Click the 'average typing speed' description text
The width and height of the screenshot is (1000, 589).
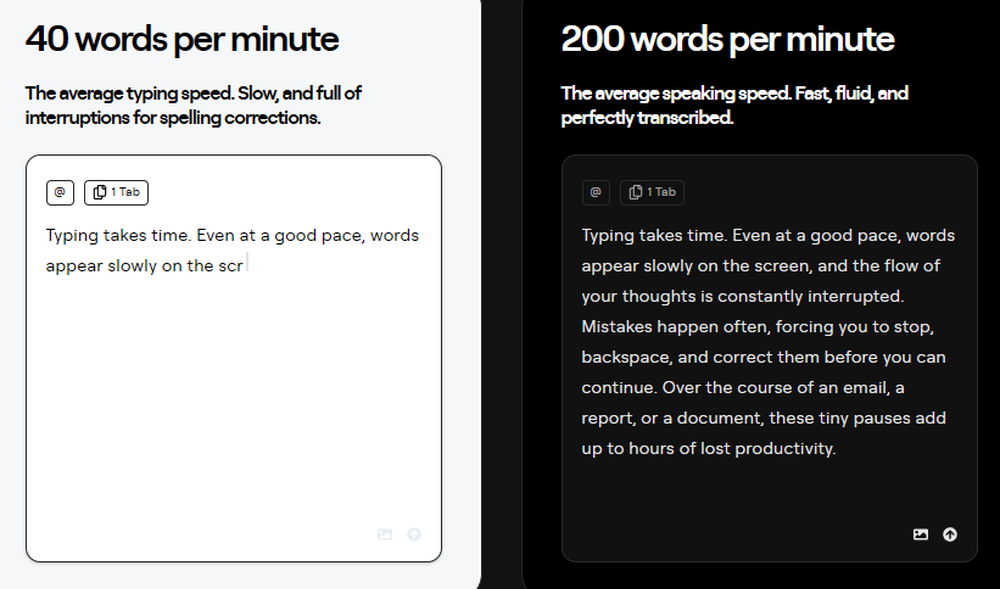pos(193,105)
